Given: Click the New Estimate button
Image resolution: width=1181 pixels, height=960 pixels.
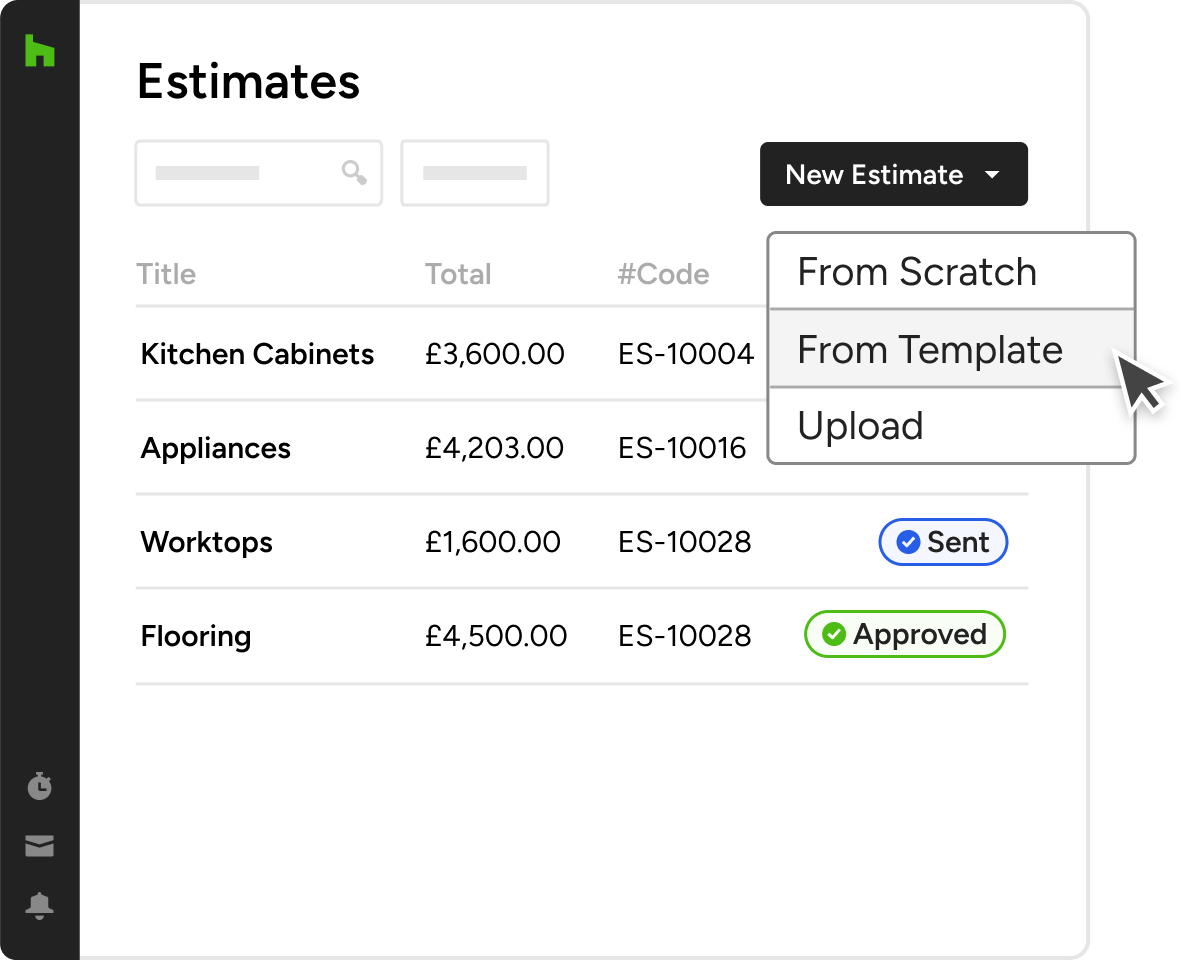Looking at the screenshot, I should coord(874,175).
